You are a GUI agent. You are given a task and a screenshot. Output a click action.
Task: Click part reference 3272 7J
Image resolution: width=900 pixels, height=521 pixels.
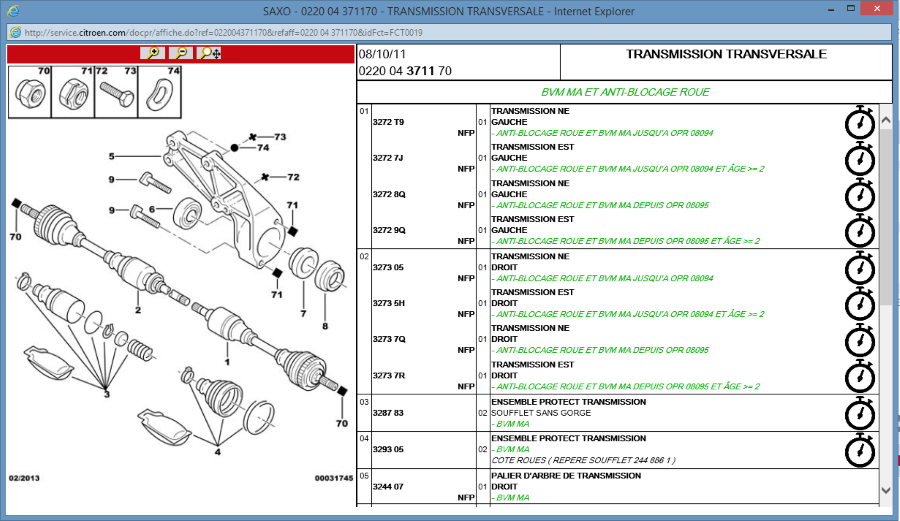click(387, 158)
